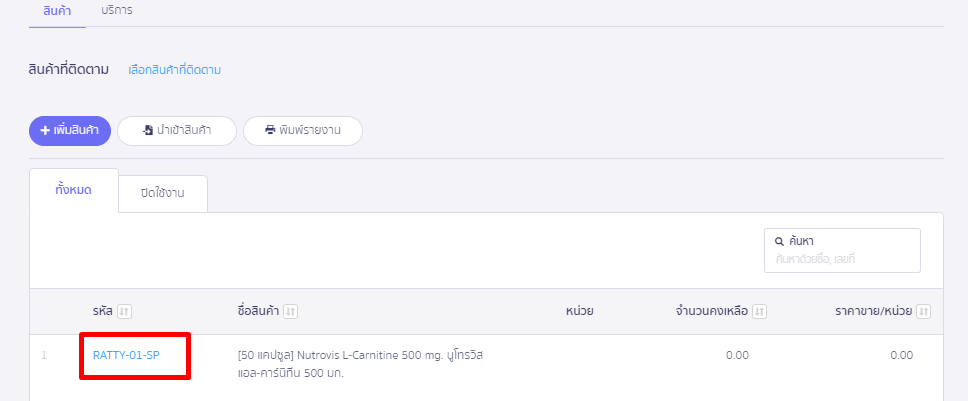Screen dimensions: 968x401
Task: Open the บริการ tab
Action: tap(117, 10)
